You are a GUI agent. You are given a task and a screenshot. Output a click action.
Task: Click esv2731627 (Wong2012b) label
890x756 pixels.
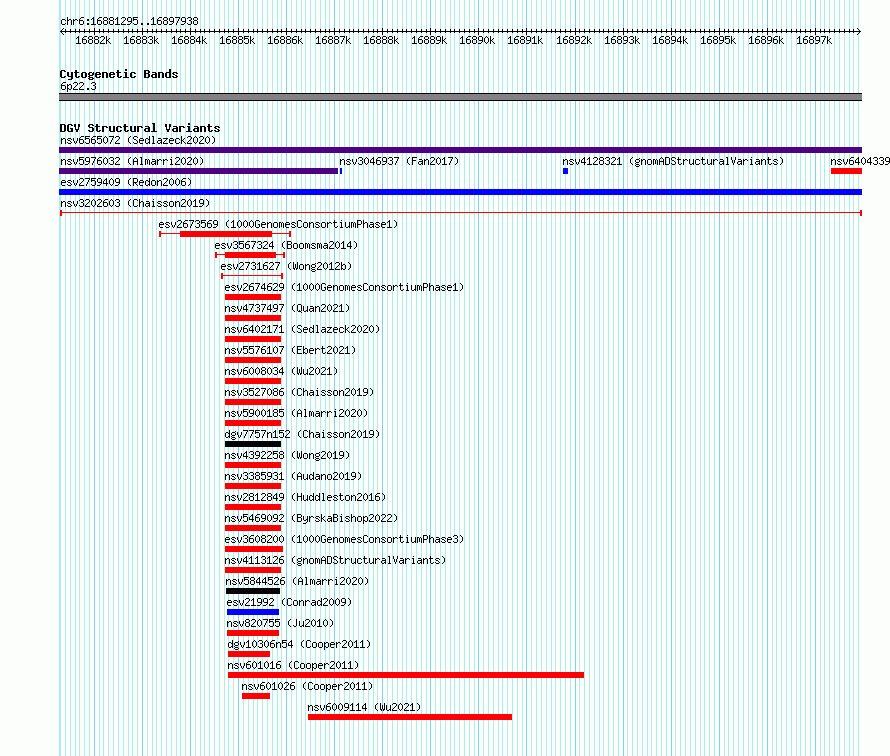[286, 266]
